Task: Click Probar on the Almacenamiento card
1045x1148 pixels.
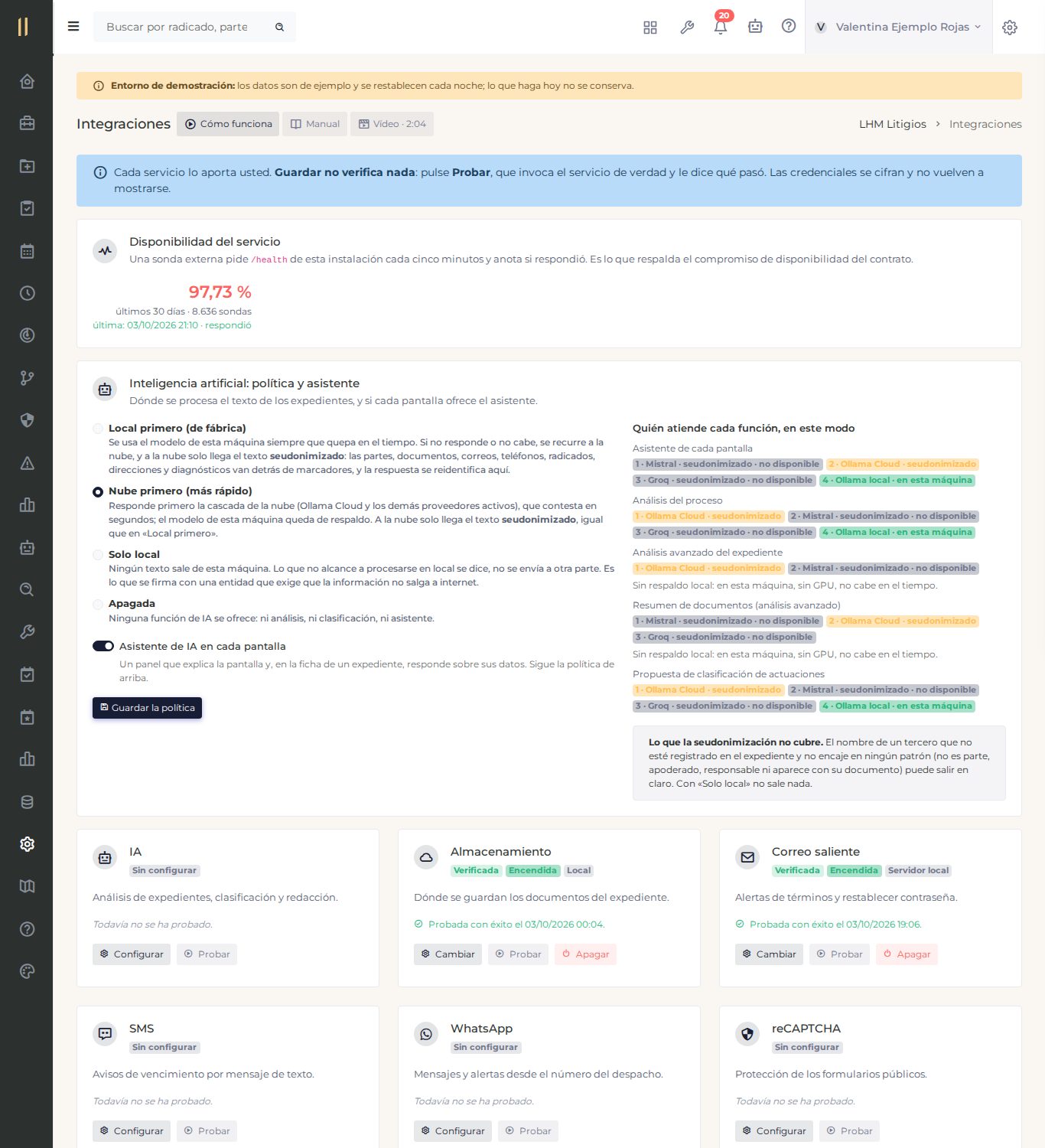Action: tap(518, 954)
